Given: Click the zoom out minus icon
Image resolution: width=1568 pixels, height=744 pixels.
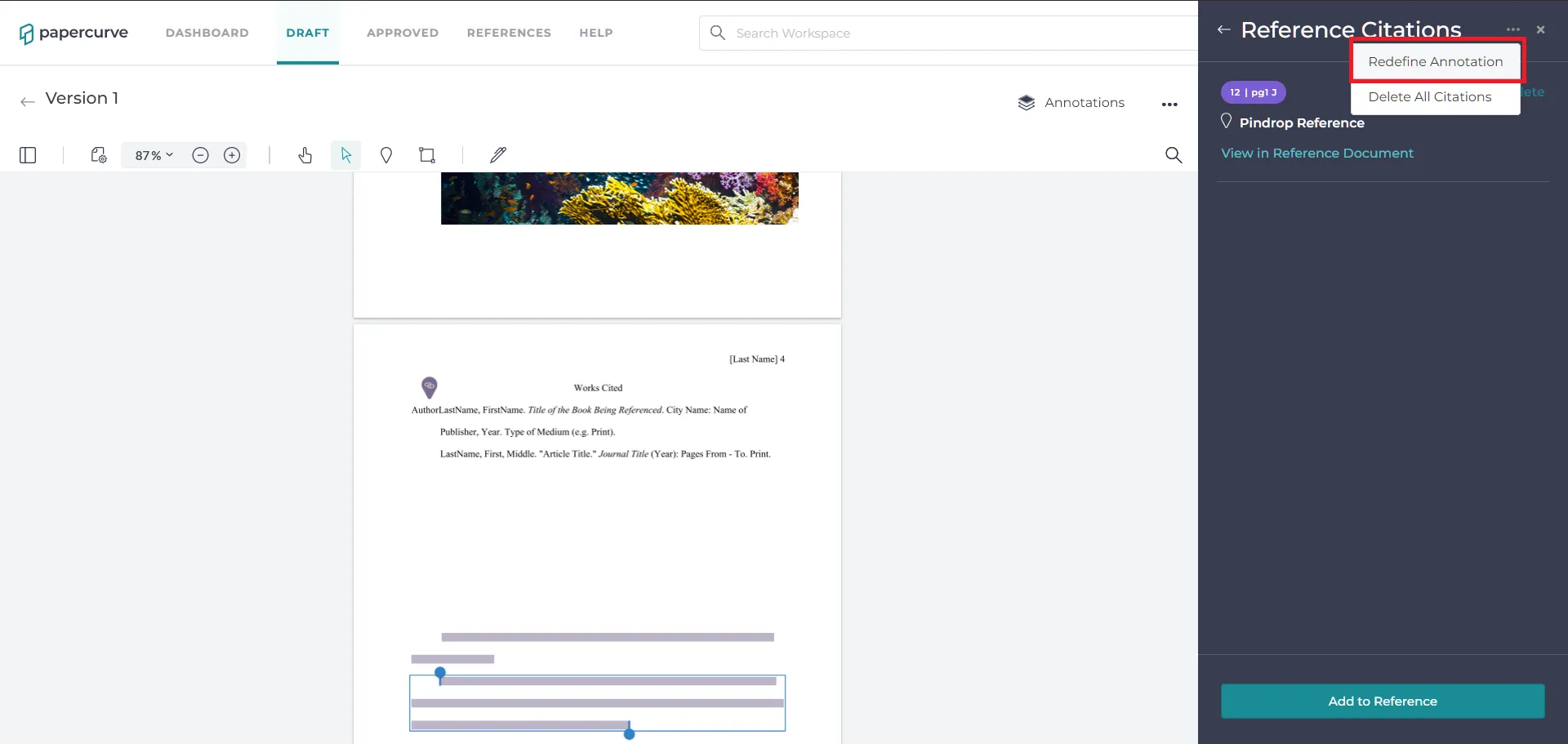Looking at the screenshot, I should tap(200, 155).
